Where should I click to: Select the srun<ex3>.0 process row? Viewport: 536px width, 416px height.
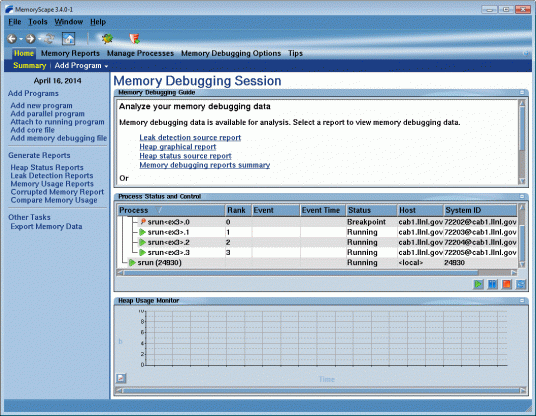318,222
